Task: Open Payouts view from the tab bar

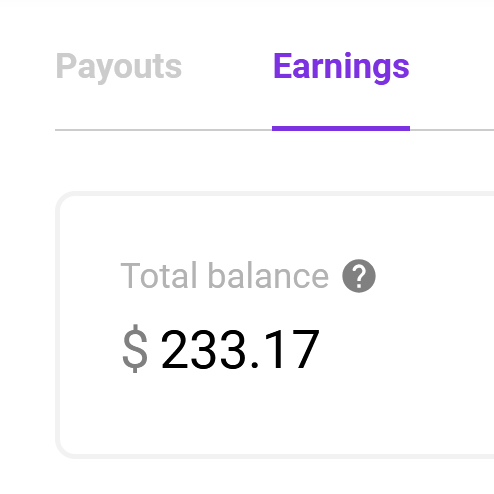Action: pos(119,67)
